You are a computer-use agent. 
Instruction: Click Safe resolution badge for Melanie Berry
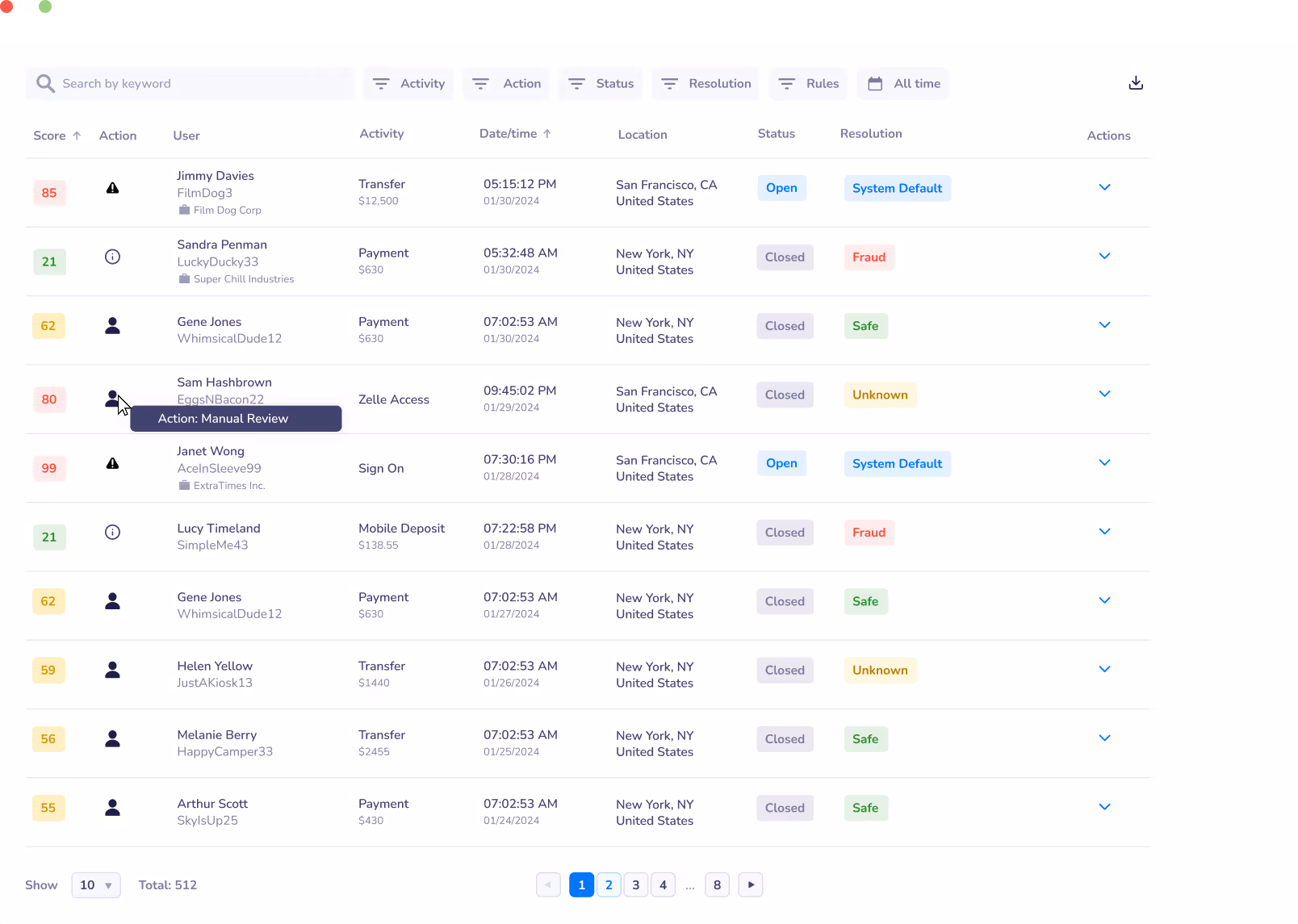865,739
